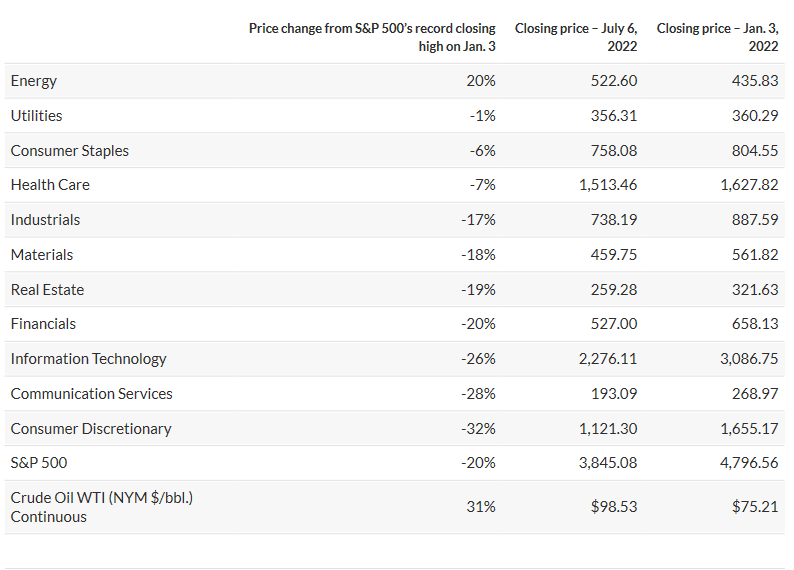
Task: Select the 'Closing price – July 6, 2022' header
Action: coord(576,37)
